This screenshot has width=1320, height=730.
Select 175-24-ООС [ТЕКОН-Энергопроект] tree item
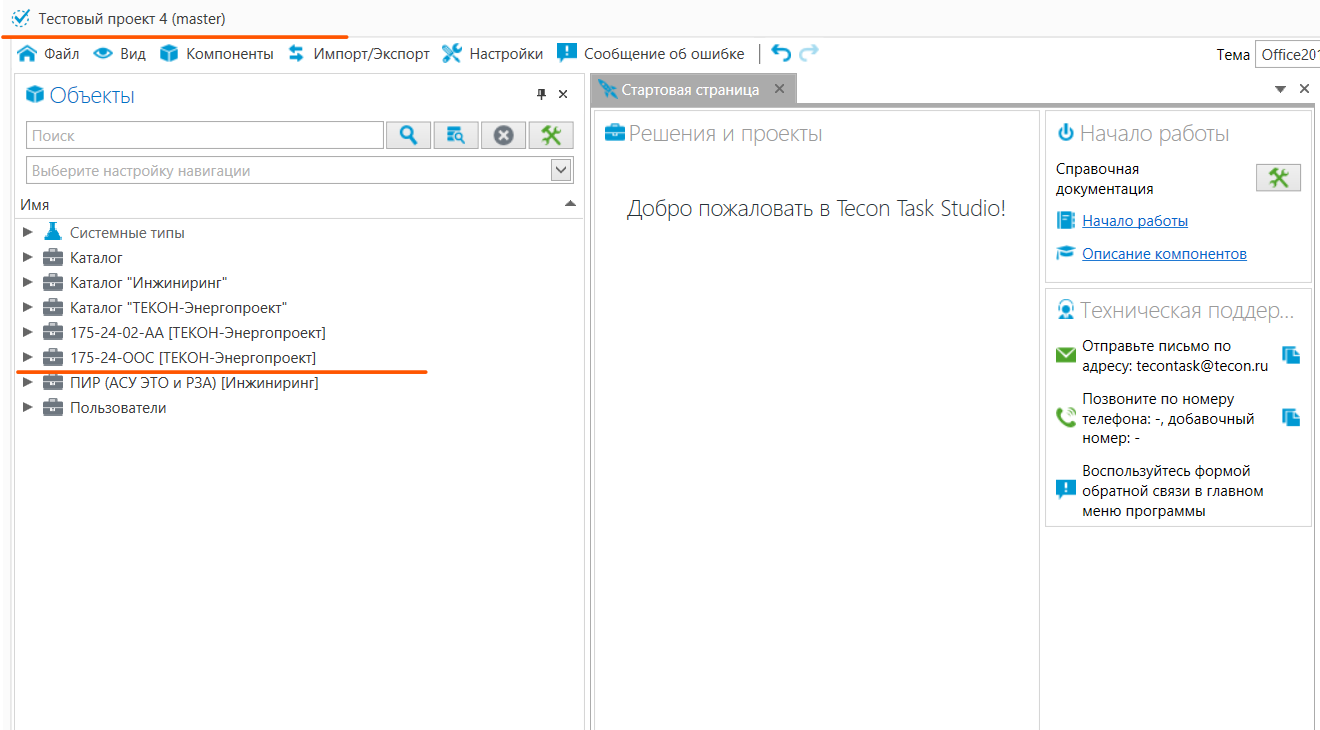pos(192,358)
